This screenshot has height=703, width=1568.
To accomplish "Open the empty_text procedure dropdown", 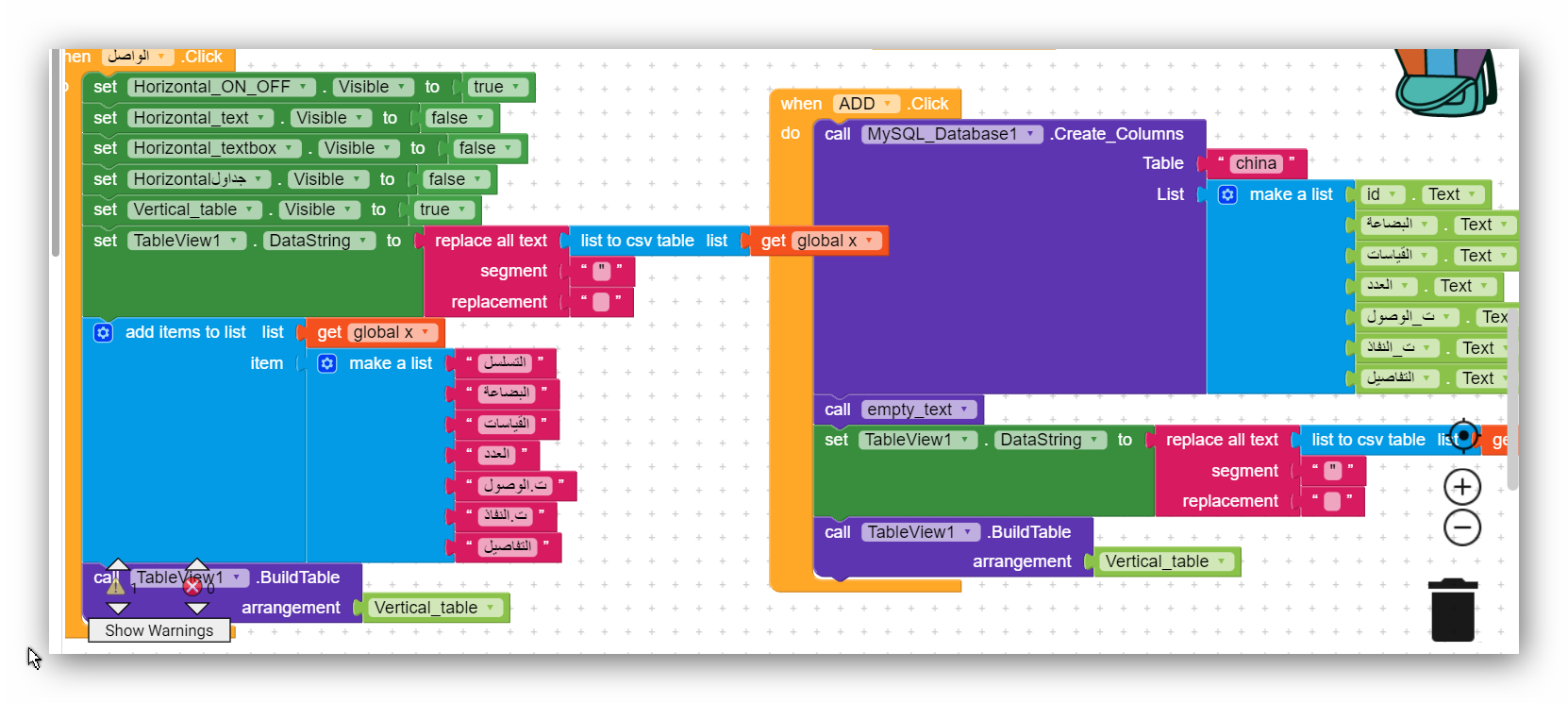I will 919,410.
